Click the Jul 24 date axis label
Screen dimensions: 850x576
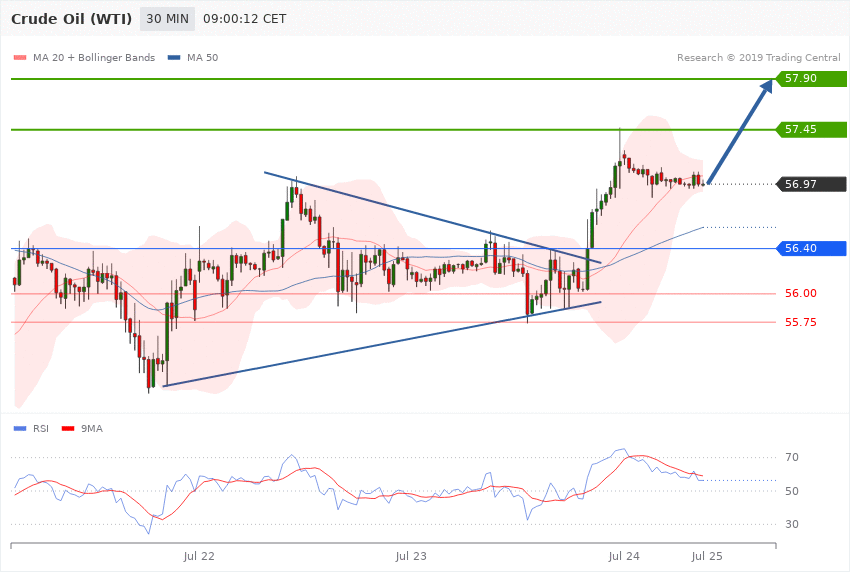click(x=624, y=556)
